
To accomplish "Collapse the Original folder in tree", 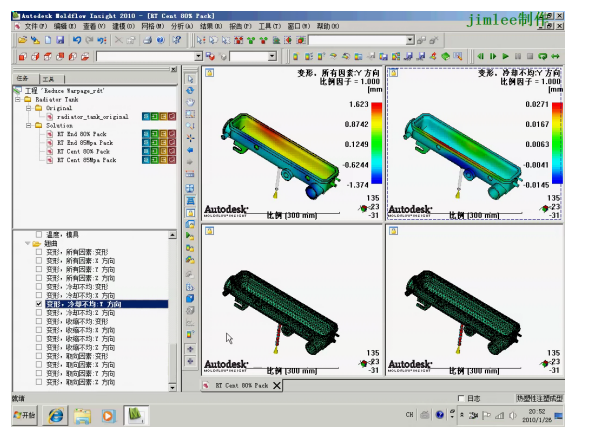I will (x=29, y=108).
